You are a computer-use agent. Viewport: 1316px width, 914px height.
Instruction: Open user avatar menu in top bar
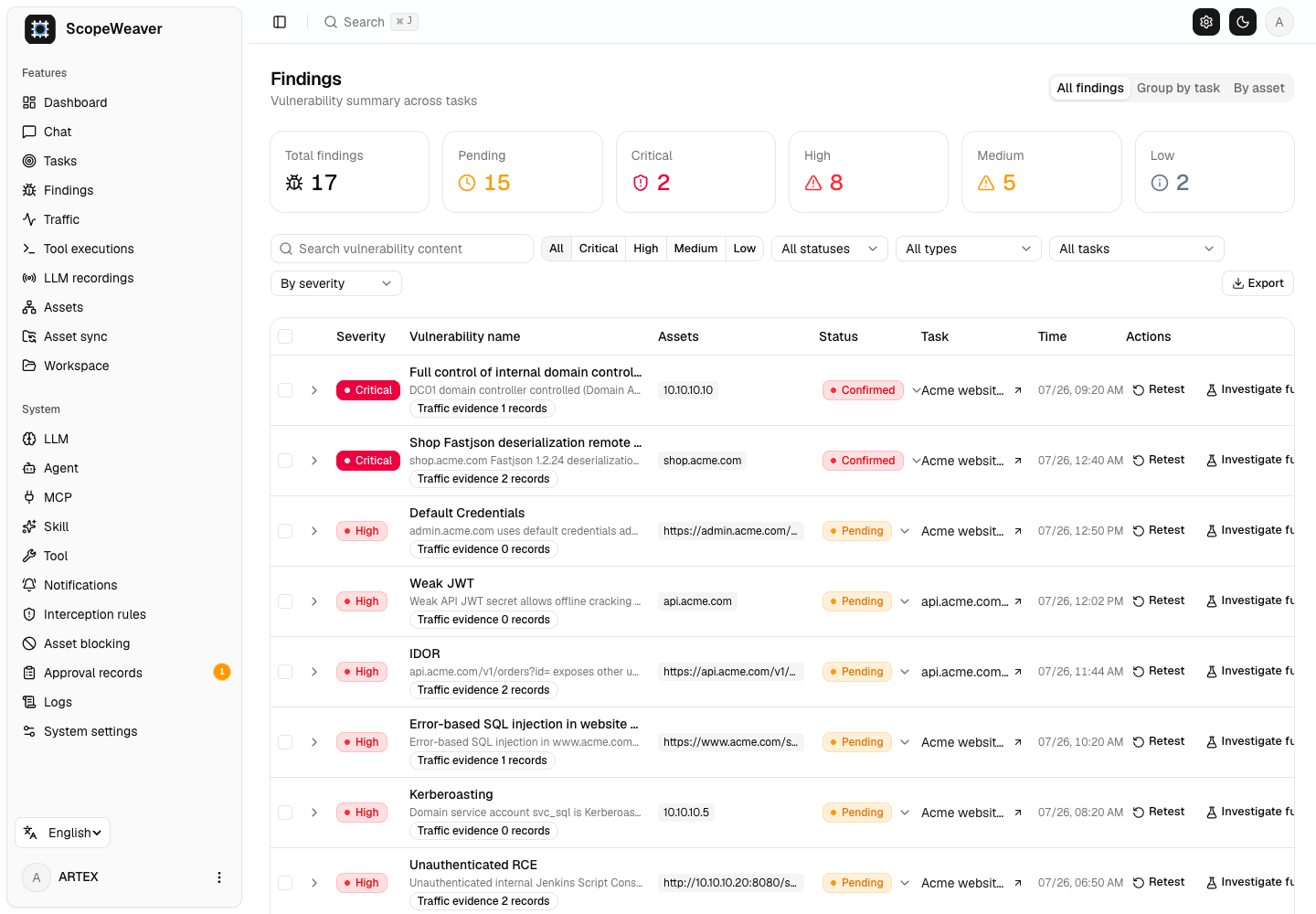tap(1279, 22)
